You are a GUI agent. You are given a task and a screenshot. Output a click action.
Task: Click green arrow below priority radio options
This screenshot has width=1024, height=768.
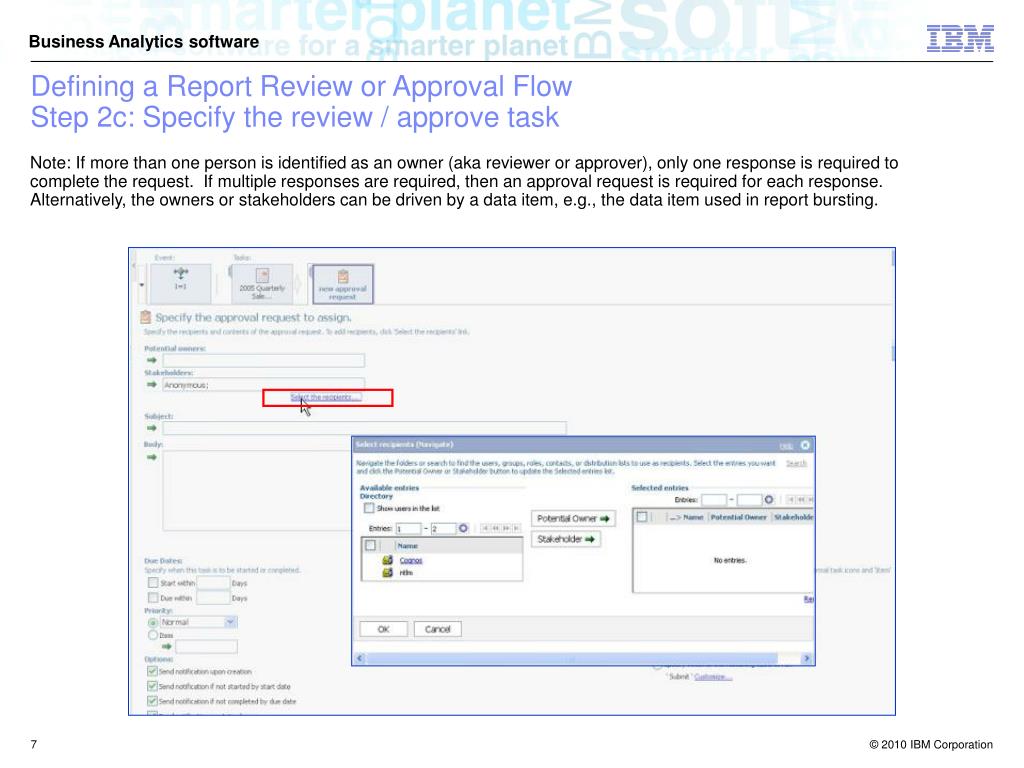(x=167, y=647)
